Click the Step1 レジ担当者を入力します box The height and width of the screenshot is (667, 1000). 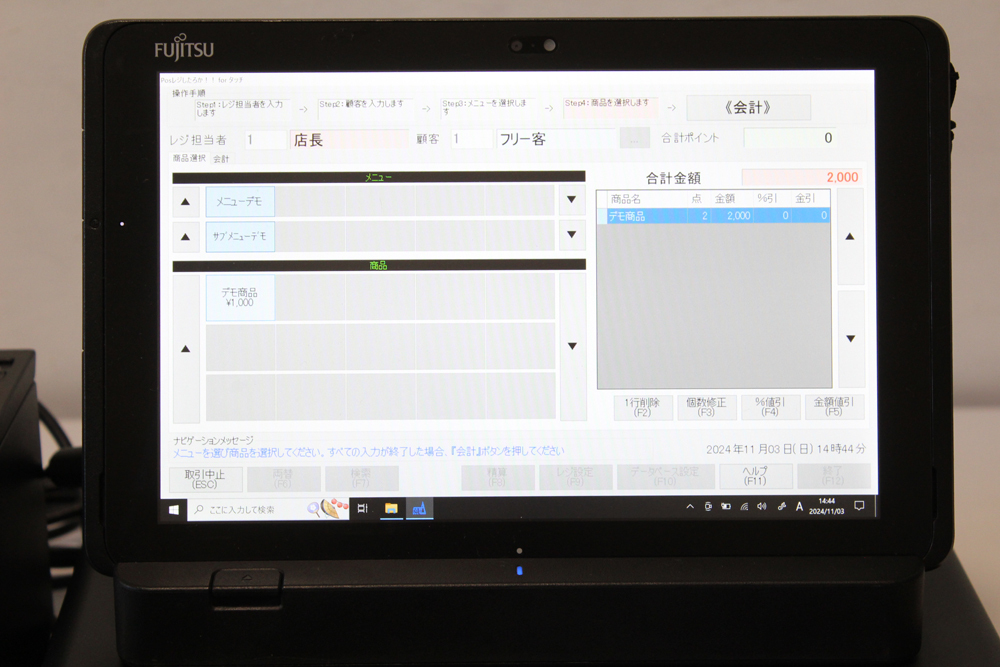point(243,108)
